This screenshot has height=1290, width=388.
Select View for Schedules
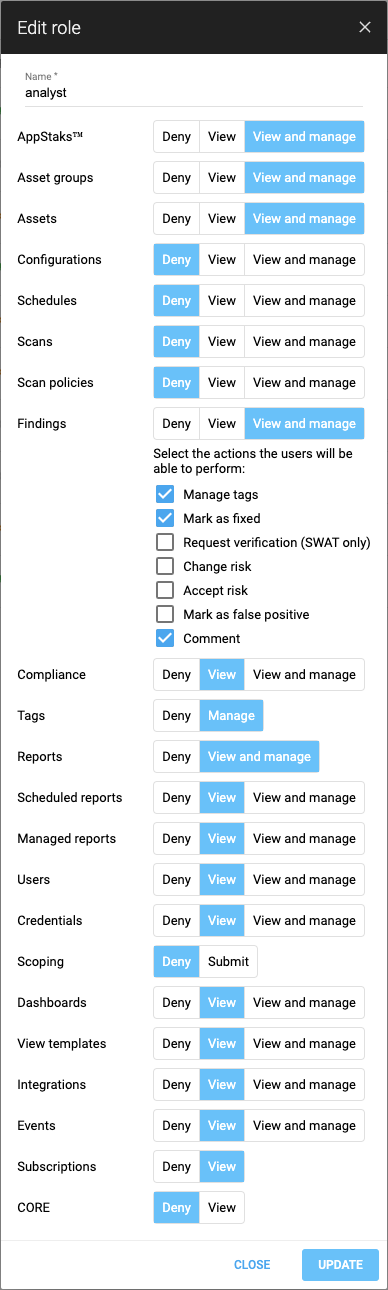coord(222,300)
